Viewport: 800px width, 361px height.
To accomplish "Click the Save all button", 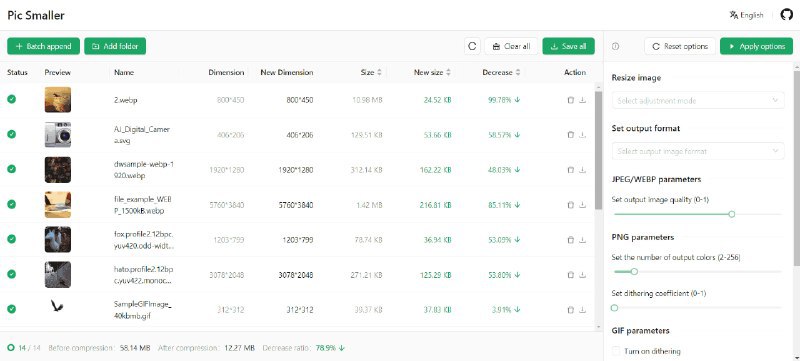I will click(568, 46).
